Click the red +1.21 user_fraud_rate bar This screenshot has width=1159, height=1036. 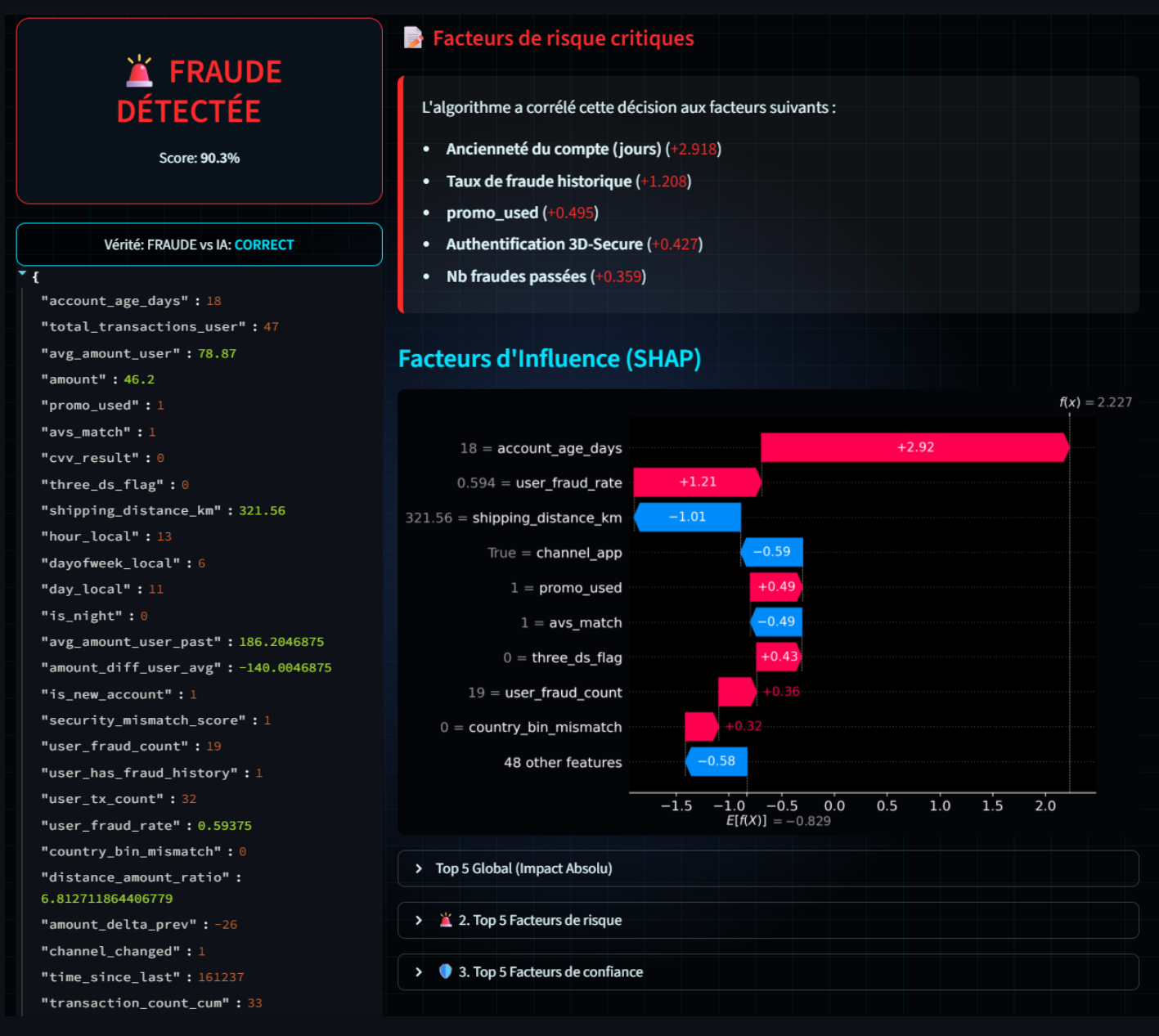tap(697, 482)
